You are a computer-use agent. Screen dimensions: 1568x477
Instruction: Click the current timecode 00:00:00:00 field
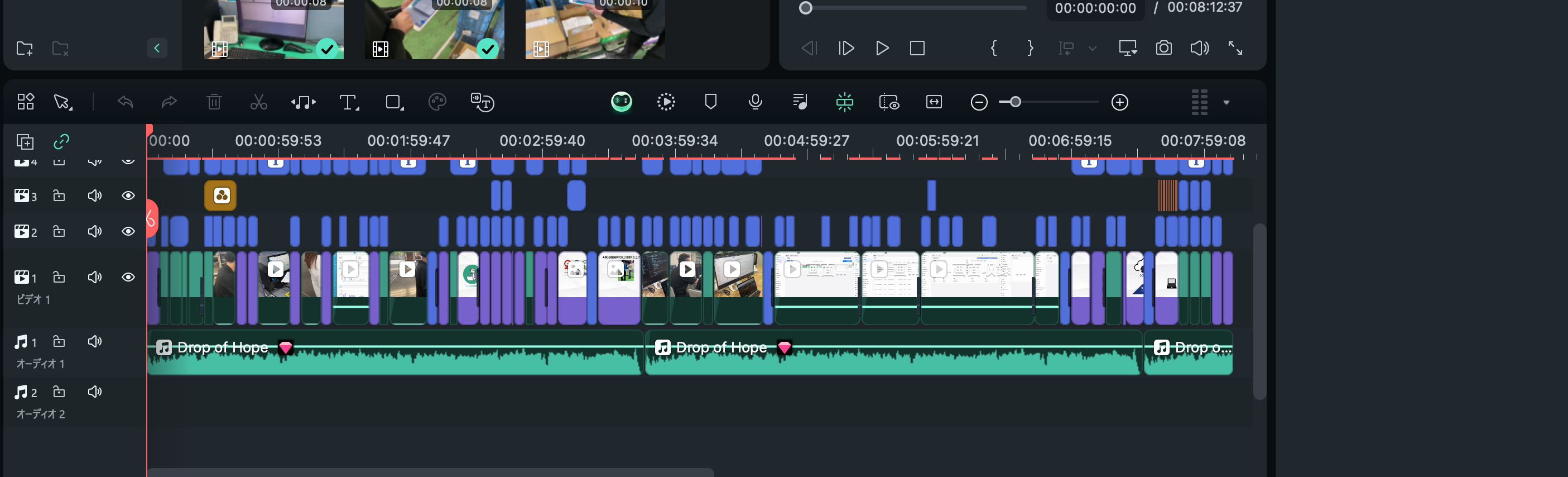click(x=1095, y=8)
